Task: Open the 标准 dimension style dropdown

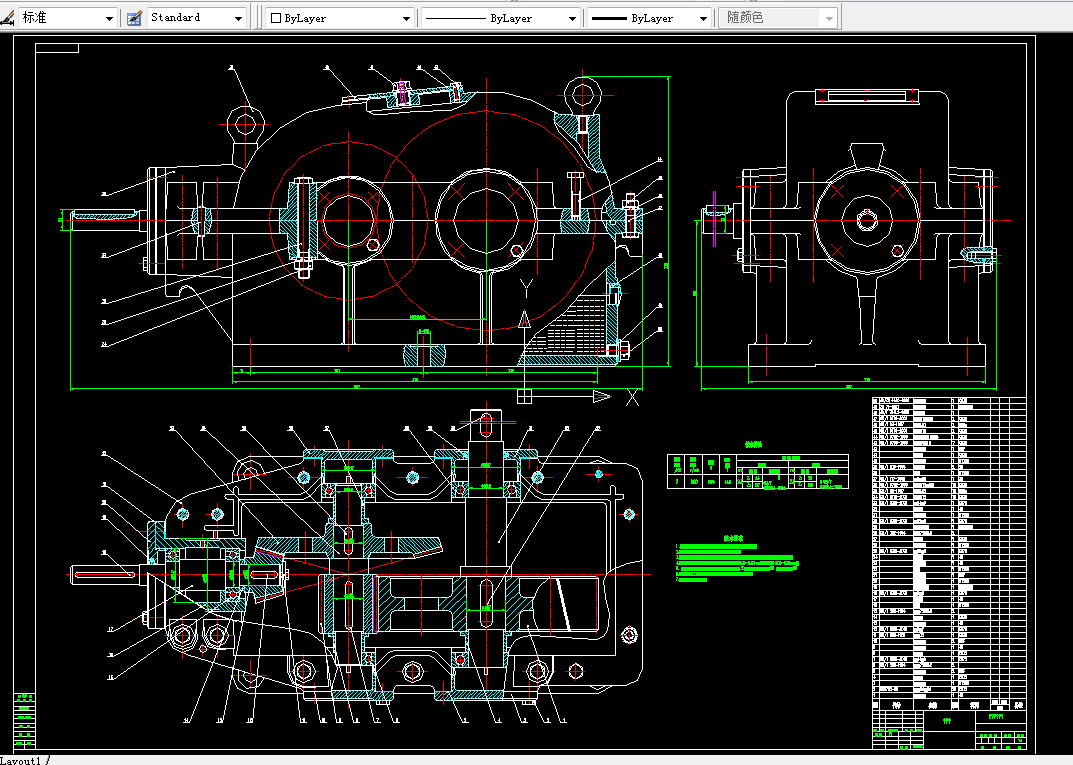Action: pyautogui.click(x=67, y=18)
